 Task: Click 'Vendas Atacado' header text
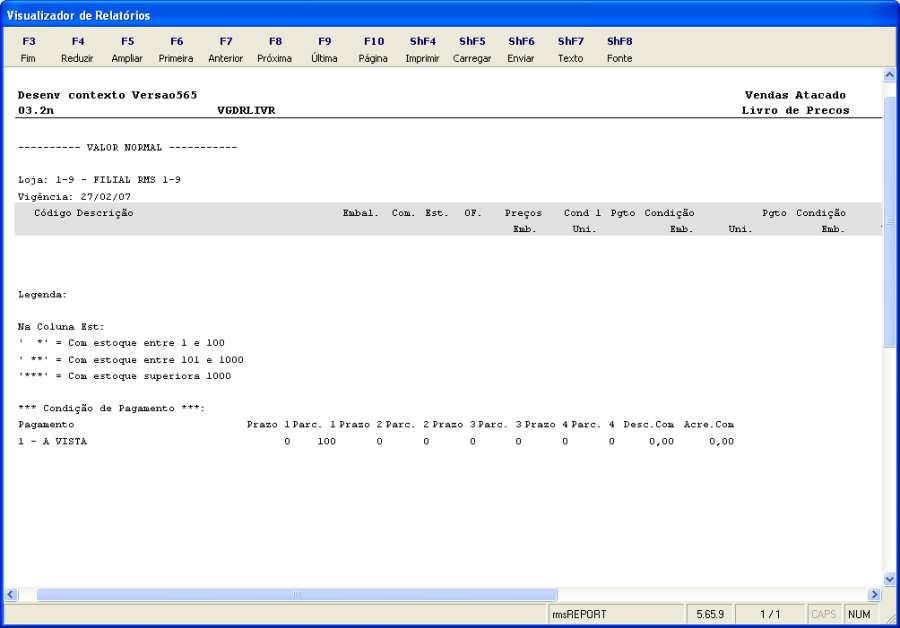pyautogui.click(x=795, y=95)
